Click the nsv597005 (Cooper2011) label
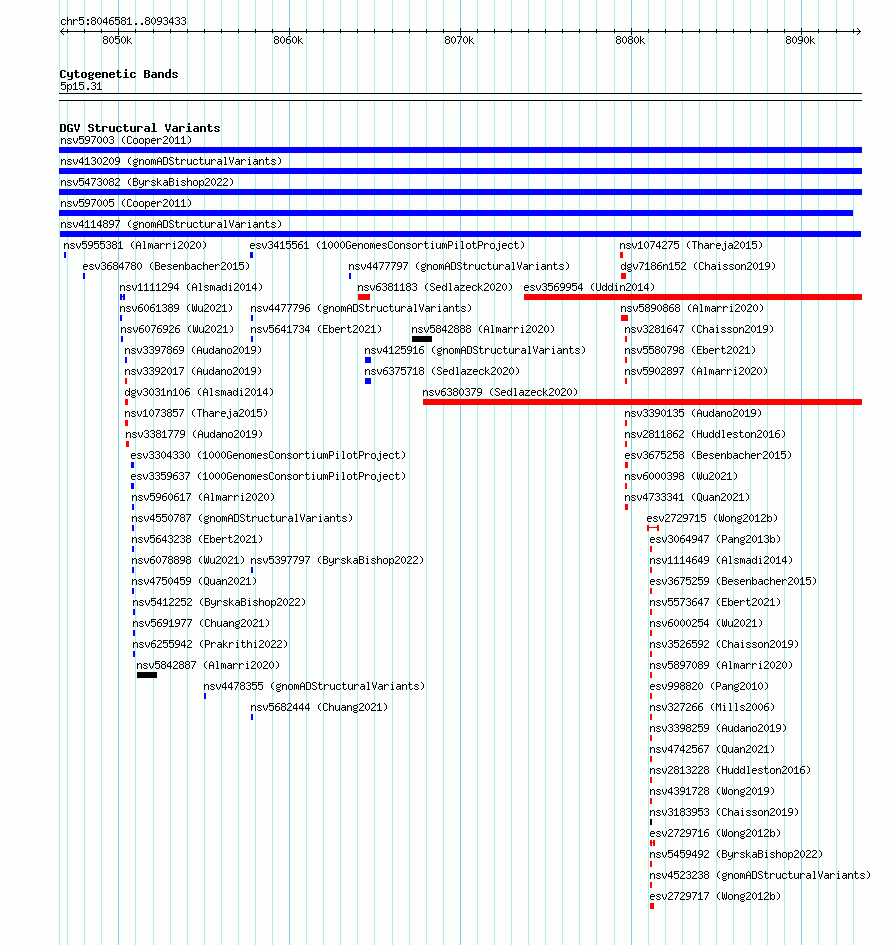890x945 pixels. [x=126, y=204]
